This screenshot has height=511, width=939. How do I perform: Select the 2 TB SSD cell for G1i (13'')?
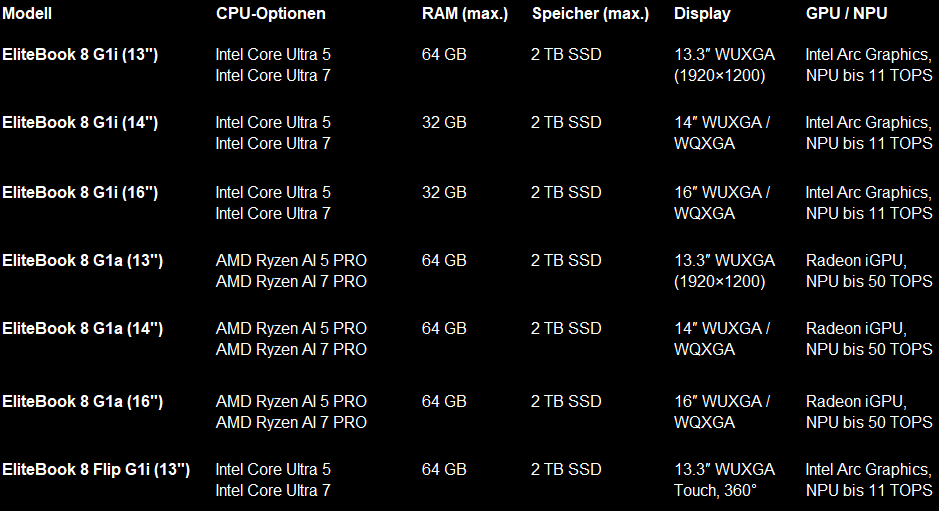coord(566,54)
